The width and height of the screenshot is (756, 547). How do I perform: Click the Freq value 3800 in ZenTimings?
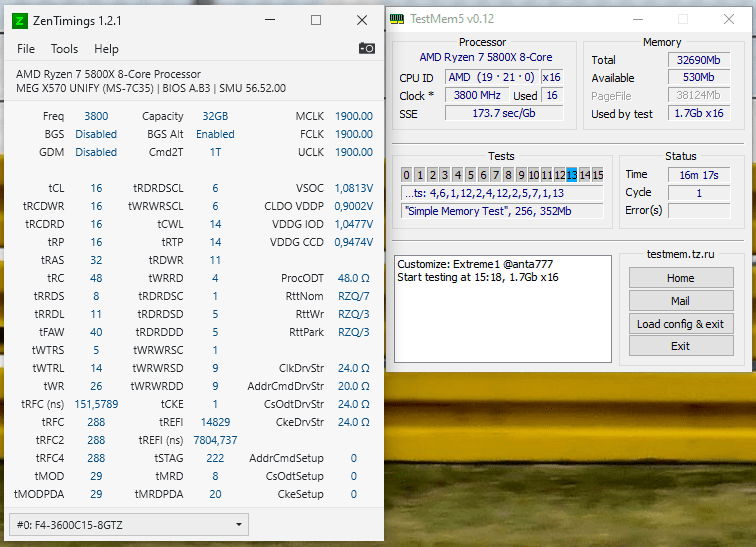[96, 116]
